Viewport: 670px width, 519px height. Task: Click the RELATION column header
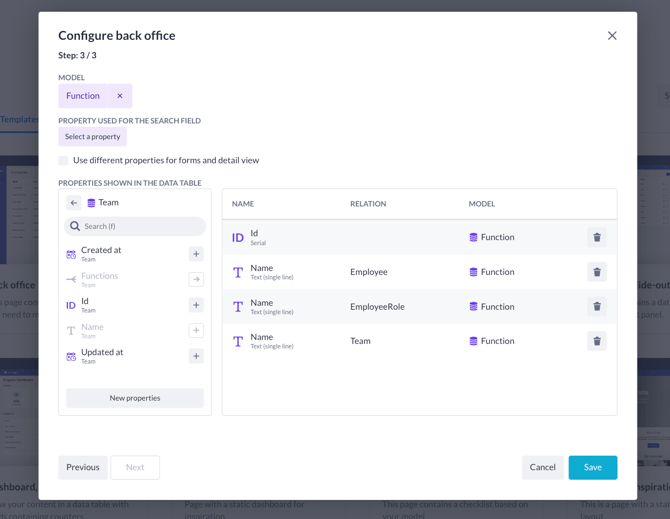tap(368, 204)
